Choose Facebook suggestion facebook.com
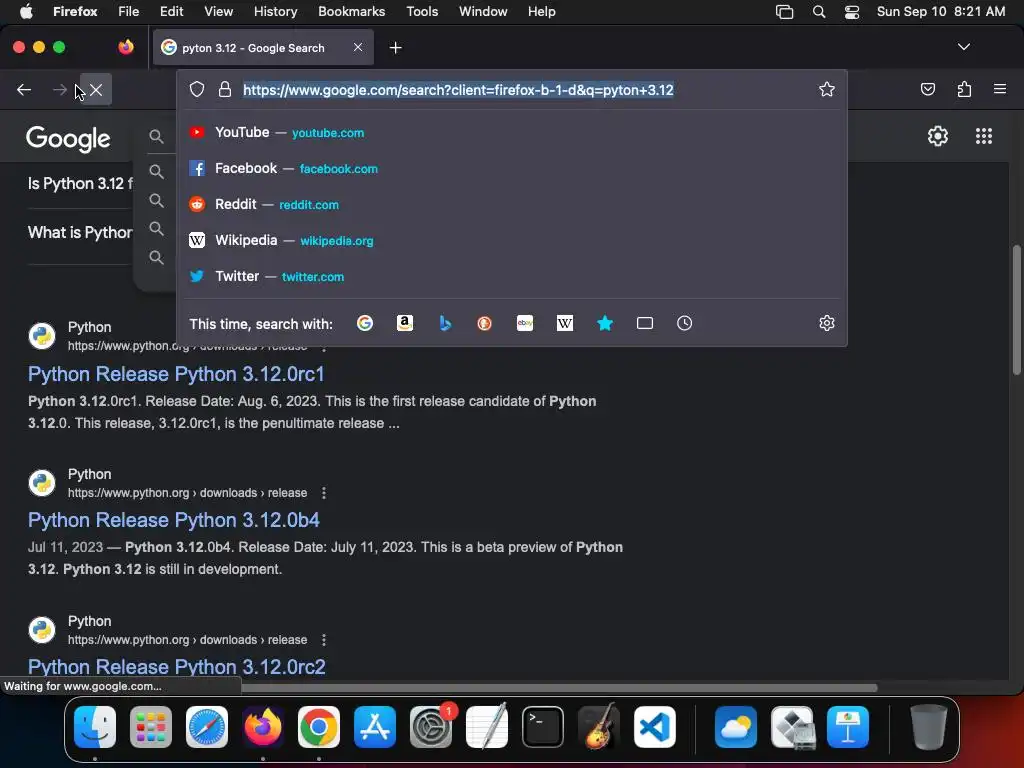Screen dimensions: 1024x768 pos(513,168)
